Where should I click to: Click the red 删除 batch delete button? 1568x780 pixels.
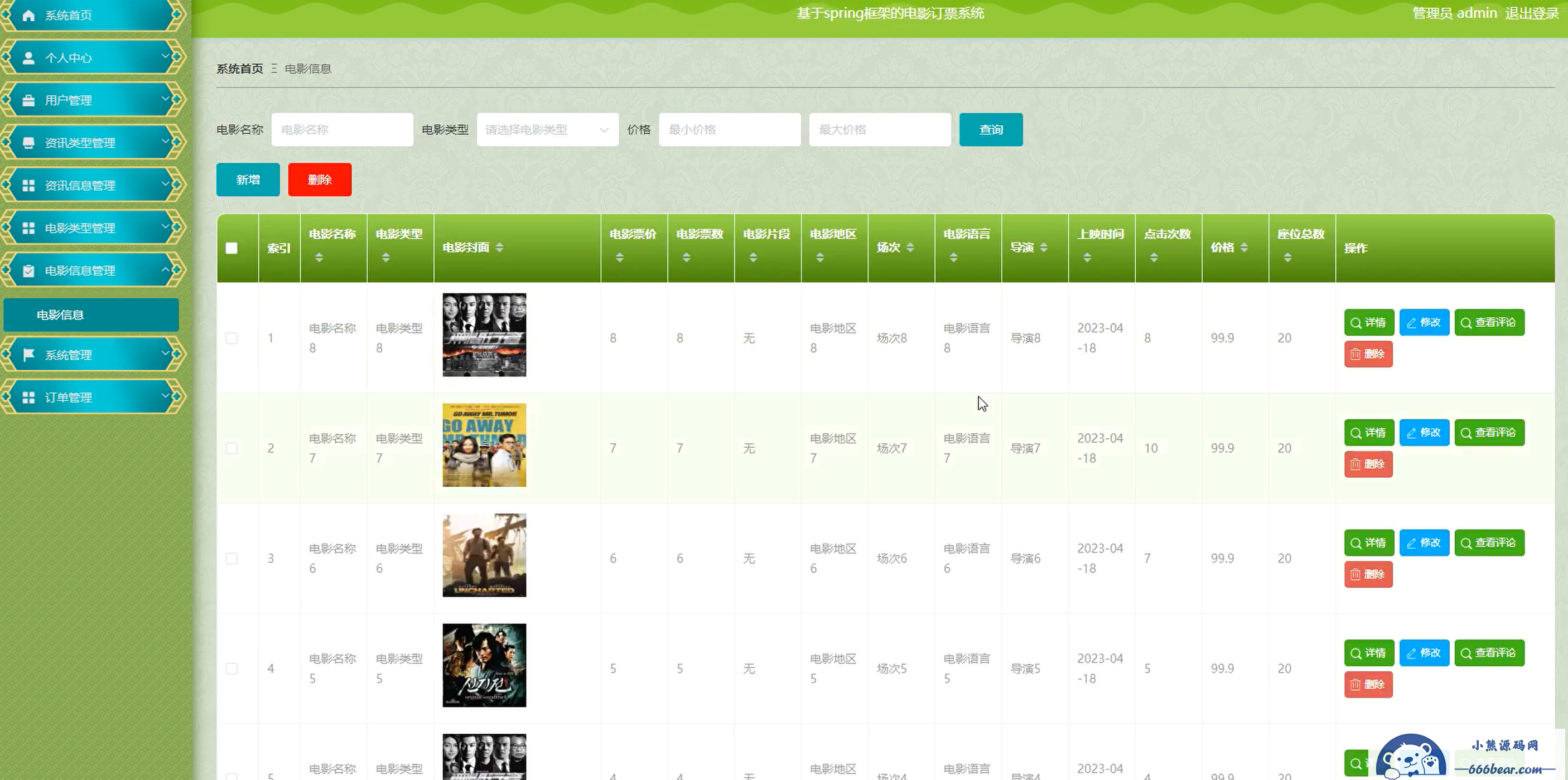coord(320,180)
